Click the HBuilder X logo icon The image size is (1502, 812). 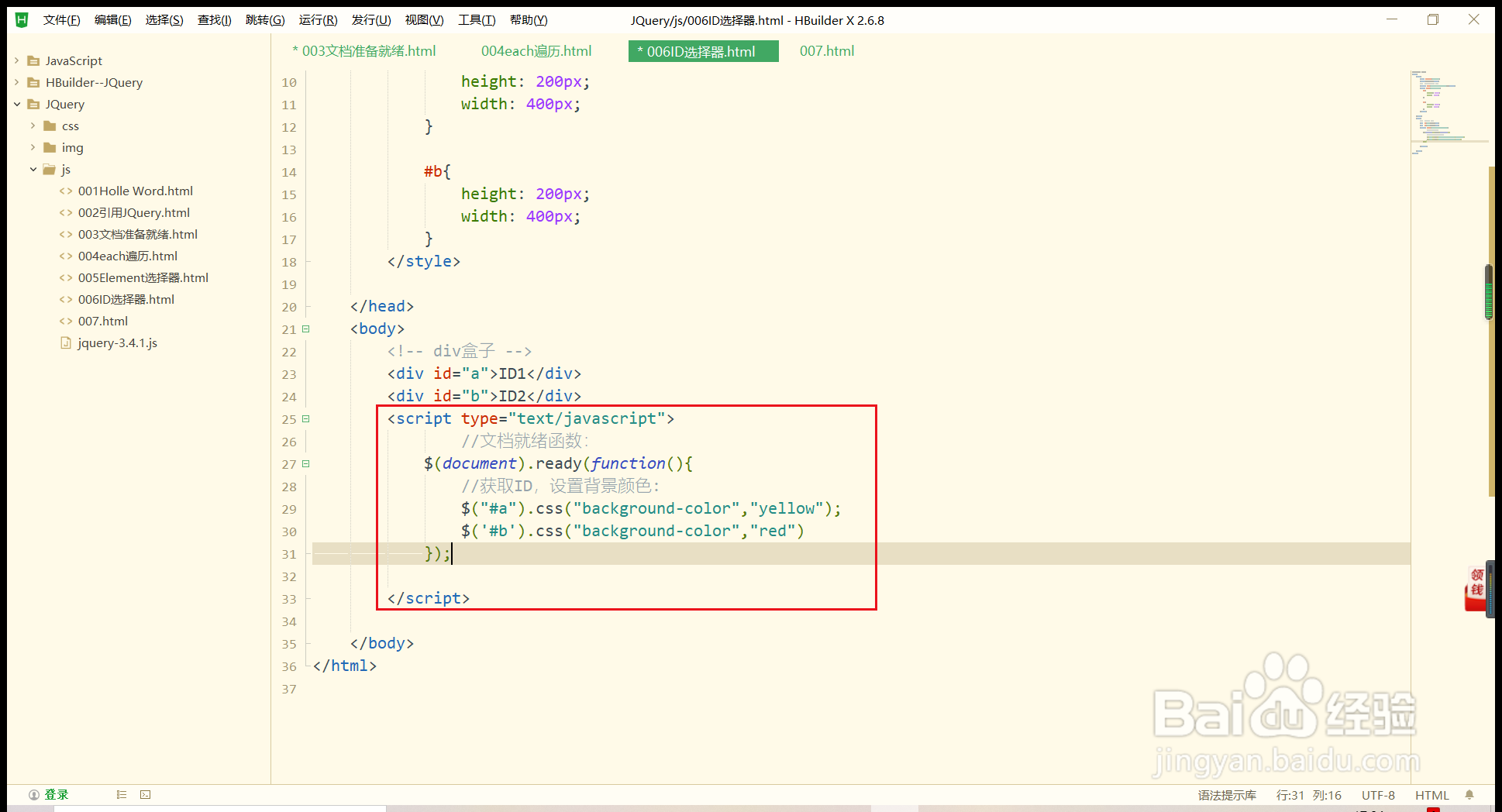coord(22,20)
